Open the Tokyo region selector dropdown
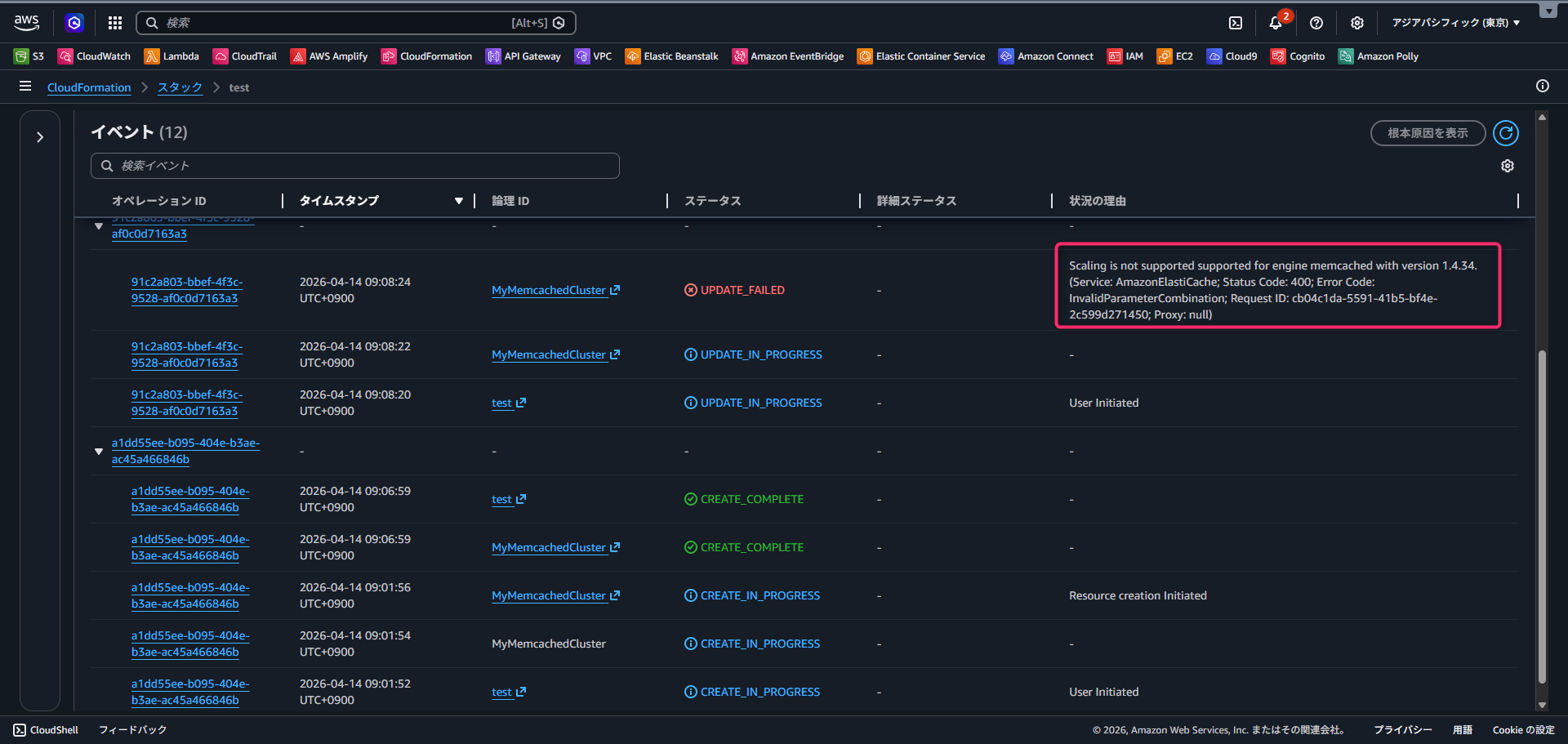The width and height of the screenshot is (1568, 744). [x=1455, y=23]
